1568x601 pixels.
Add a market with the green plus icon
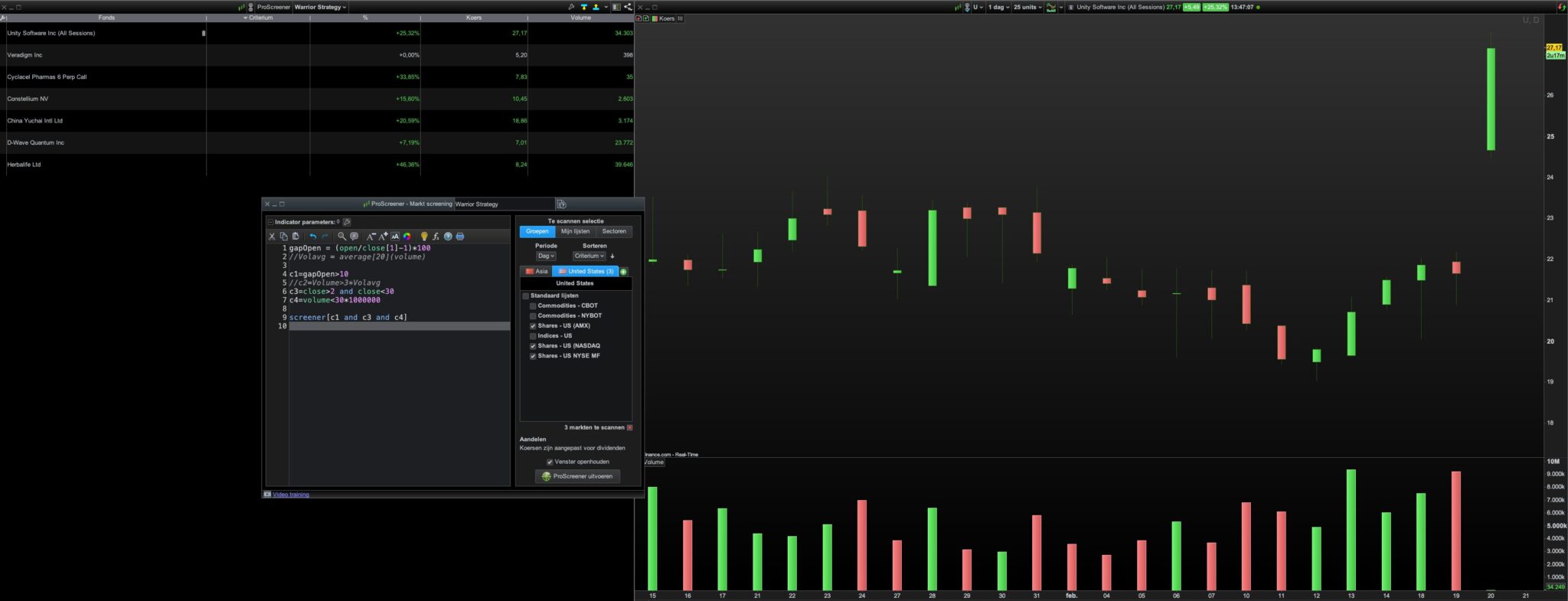click(623, 272)
